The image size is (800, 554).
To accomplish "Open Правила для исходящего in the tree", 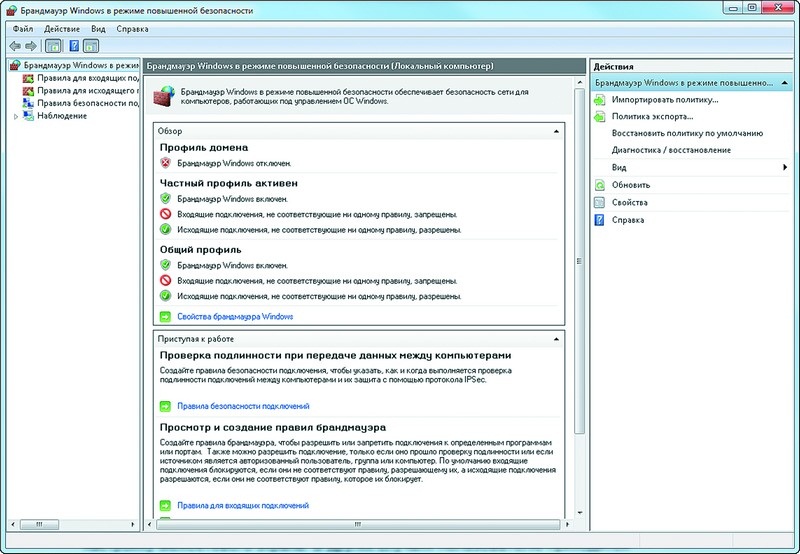I will [x=87, y=91].
